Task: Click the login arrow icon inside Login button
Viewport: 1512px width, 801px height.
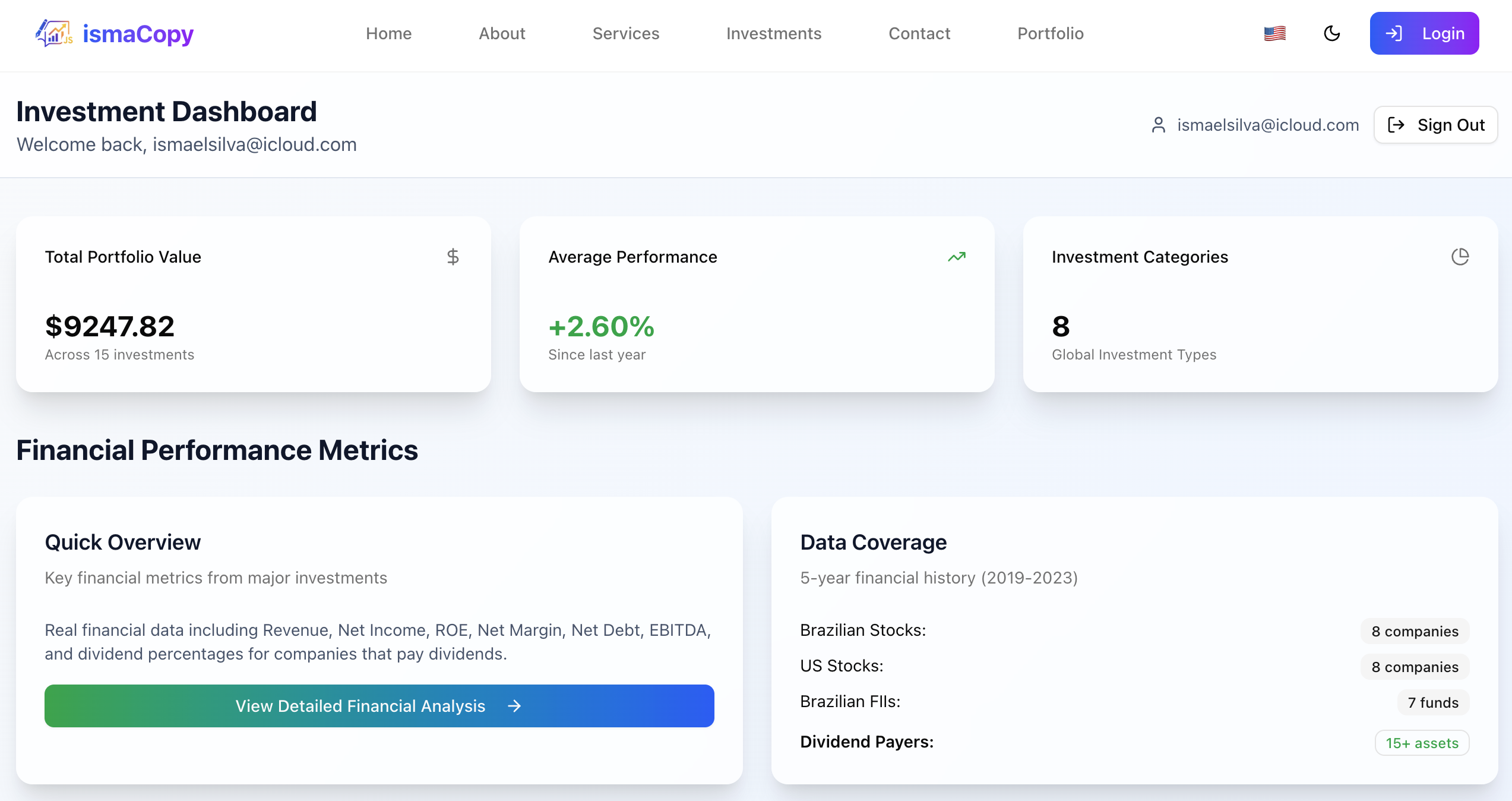Action: point(1394,33)
